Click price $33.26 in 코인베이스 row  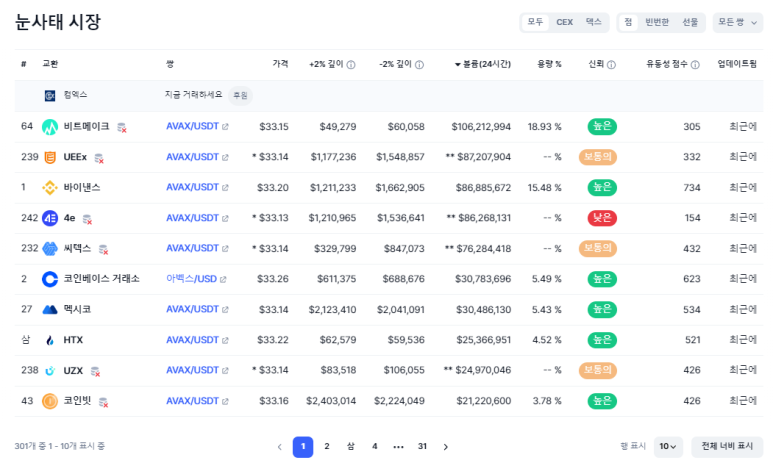coord(273,279)
